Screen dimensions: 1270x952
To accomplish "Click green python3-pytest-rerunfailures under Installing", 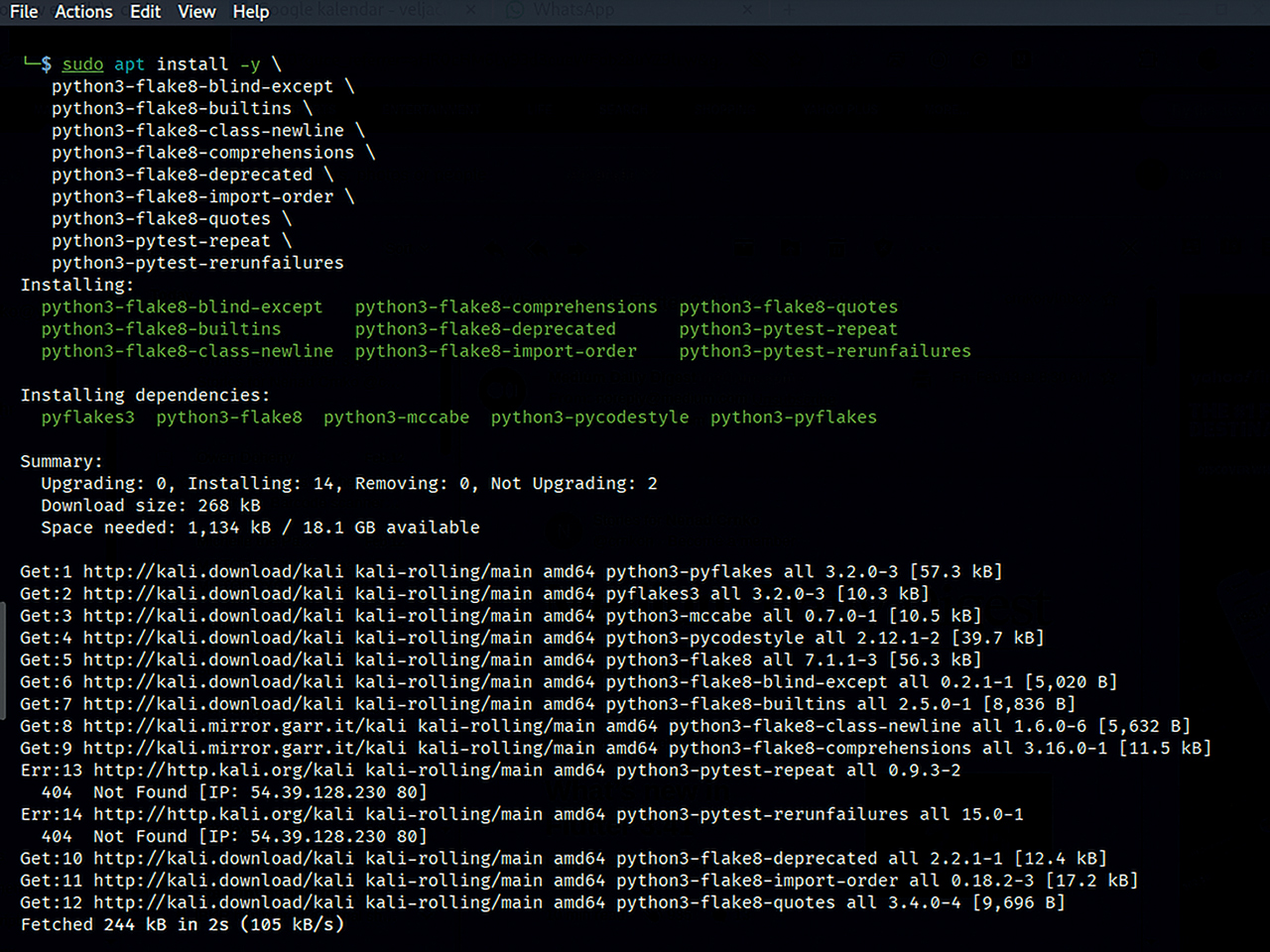I will 825,351.
